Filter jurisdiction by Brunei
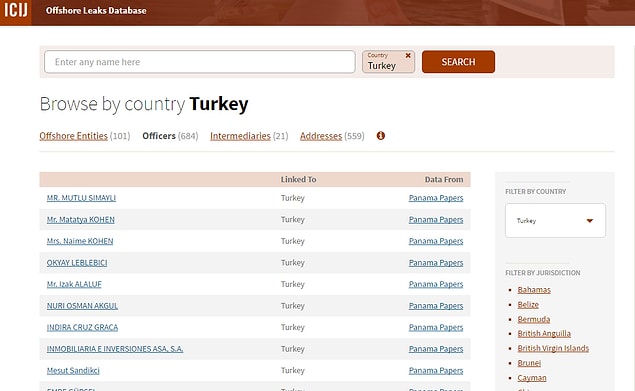The image size is (635, 391). [529, 363]
